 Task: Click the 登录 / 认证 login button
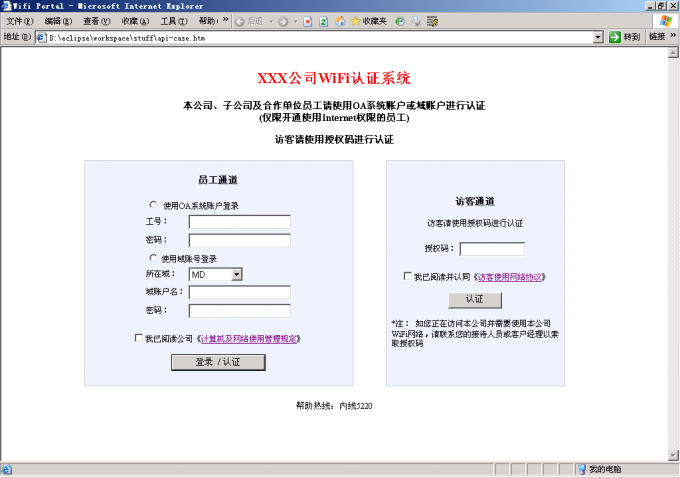tap(218, 362)
